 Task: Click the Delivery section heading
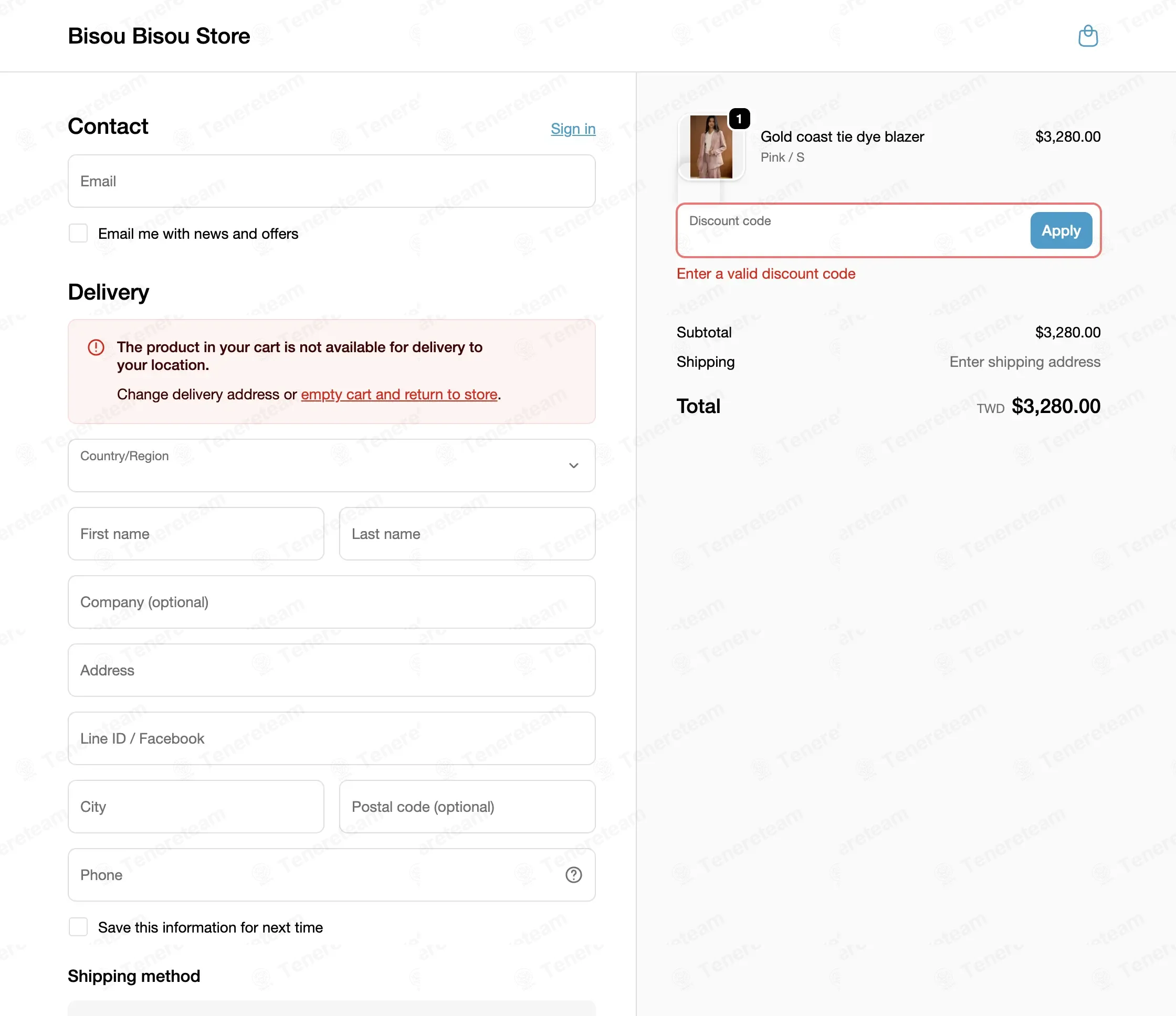108,292
